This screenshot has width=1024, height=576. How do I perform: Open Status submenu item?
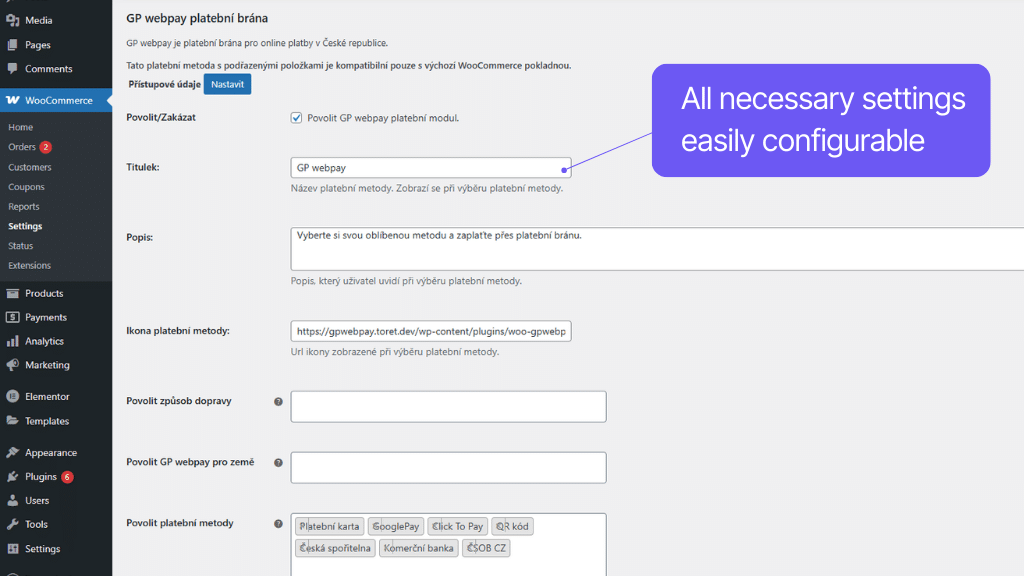coord(20,246)
